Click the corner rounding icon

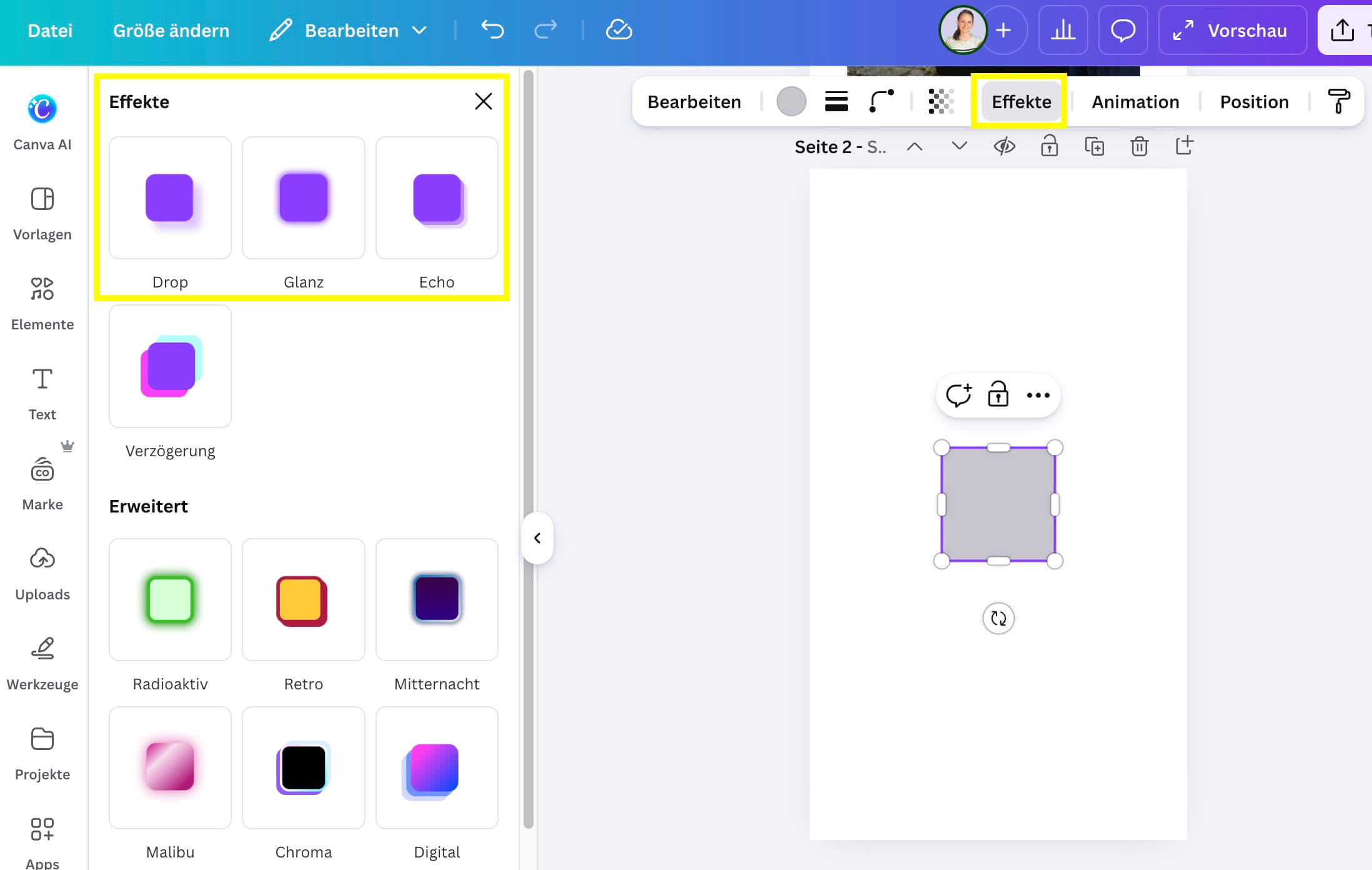[x=882, y=101]
